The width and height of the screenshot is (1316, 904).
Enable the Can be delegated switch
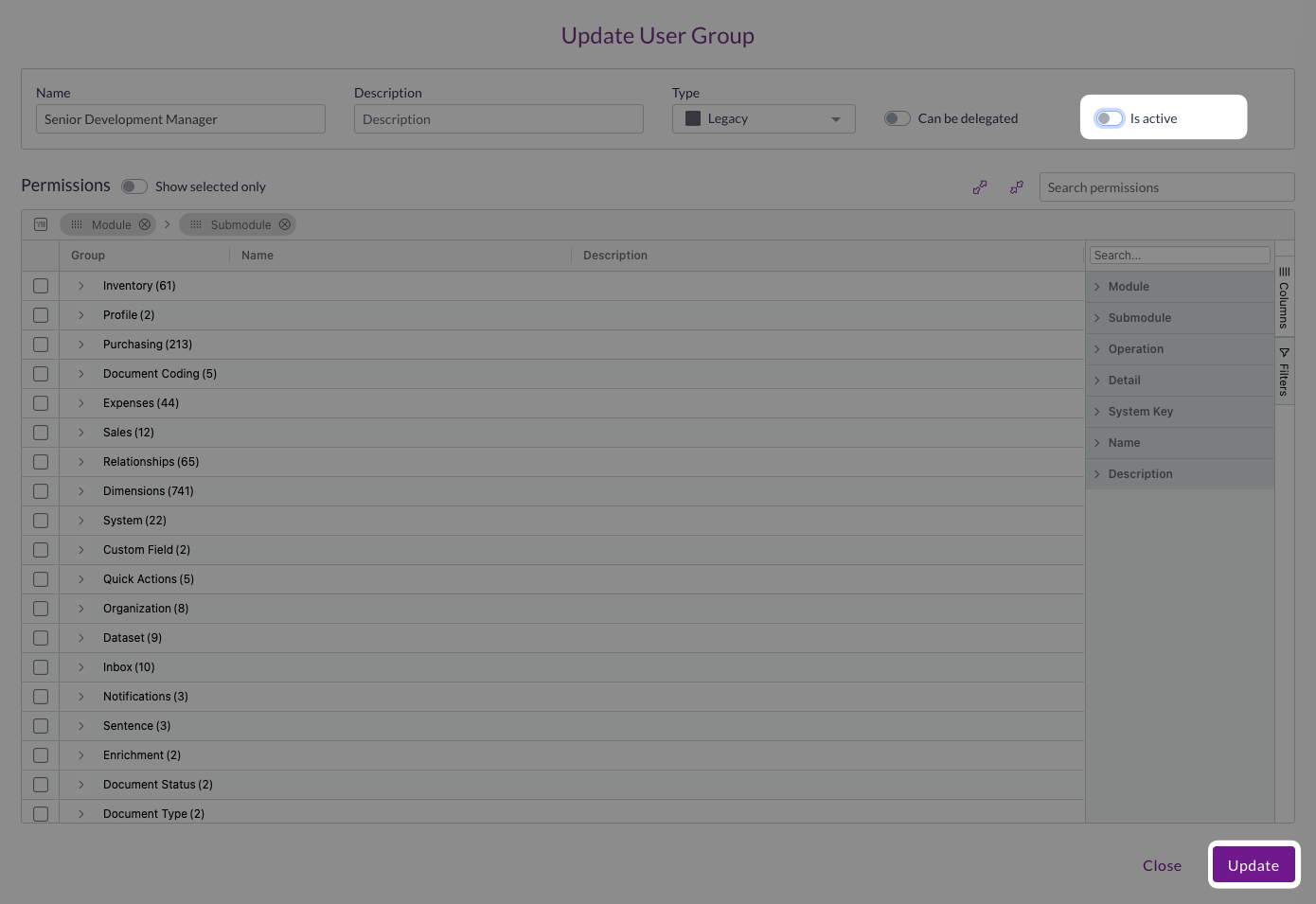898,118
